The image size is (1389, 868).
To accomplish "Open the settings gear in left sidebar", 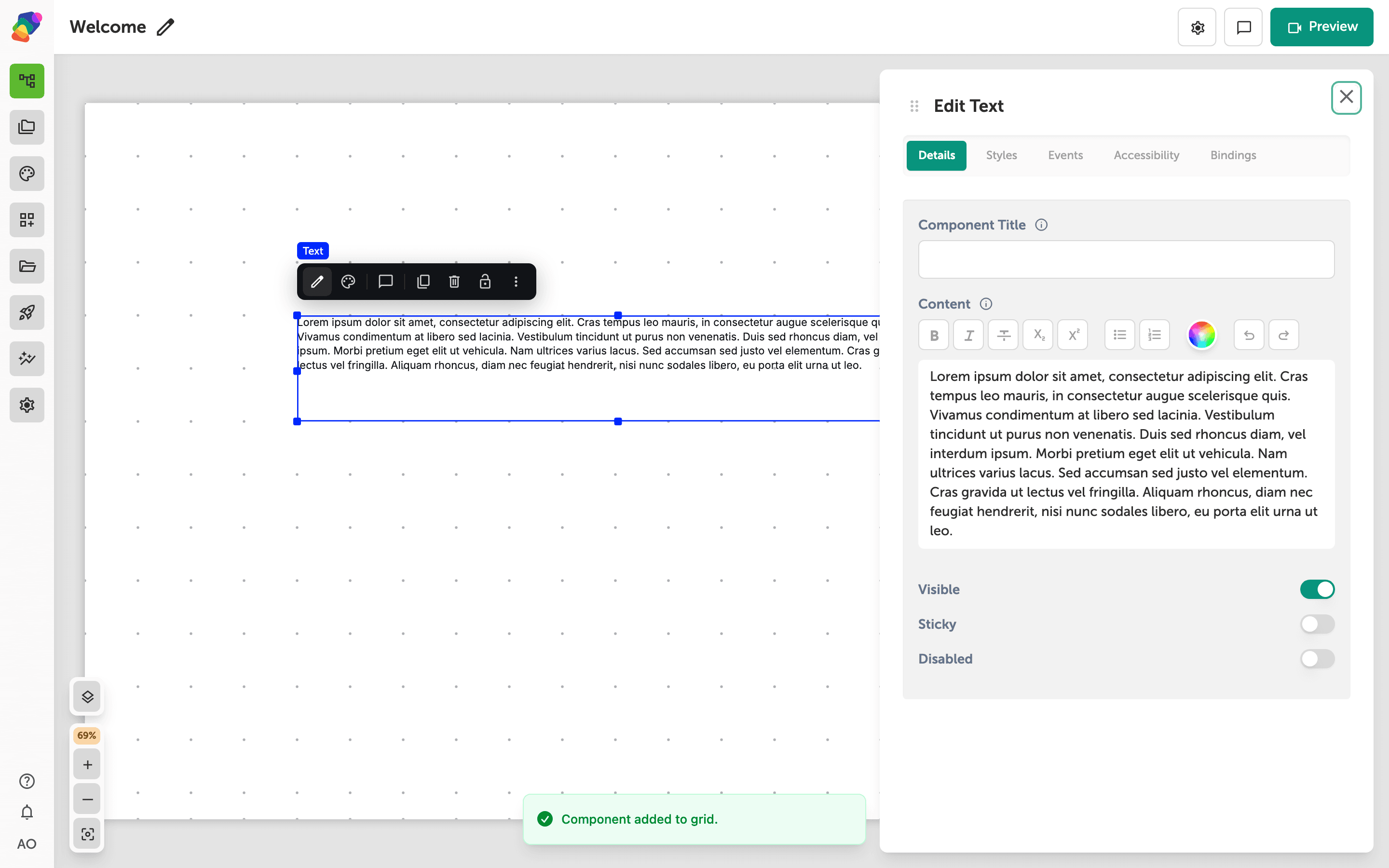I will [x=27, y=405].
